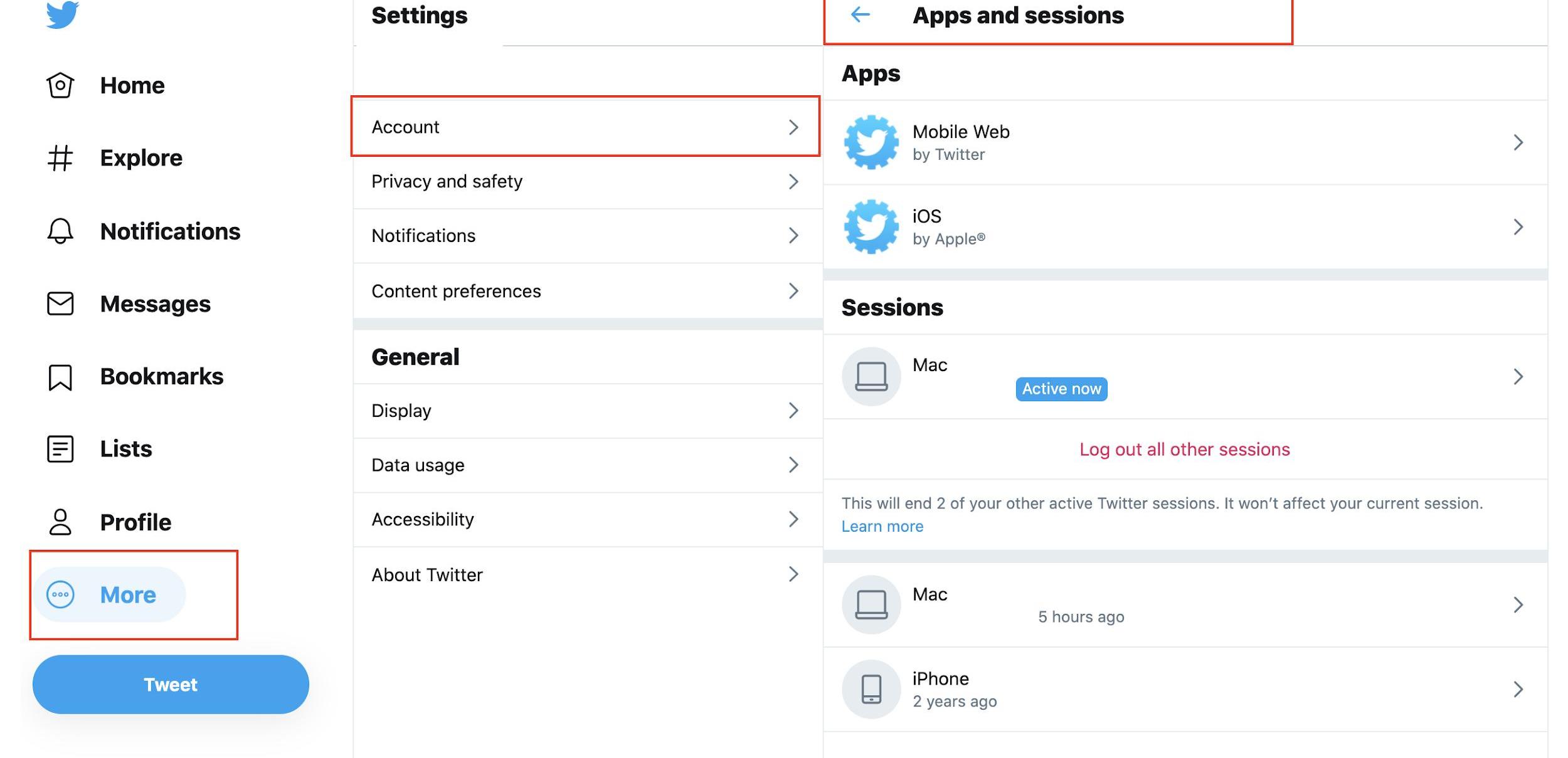Open the iPhone session from 2 years ago
Screen dimensions: 1568x758
click(x=1184, y=689)
